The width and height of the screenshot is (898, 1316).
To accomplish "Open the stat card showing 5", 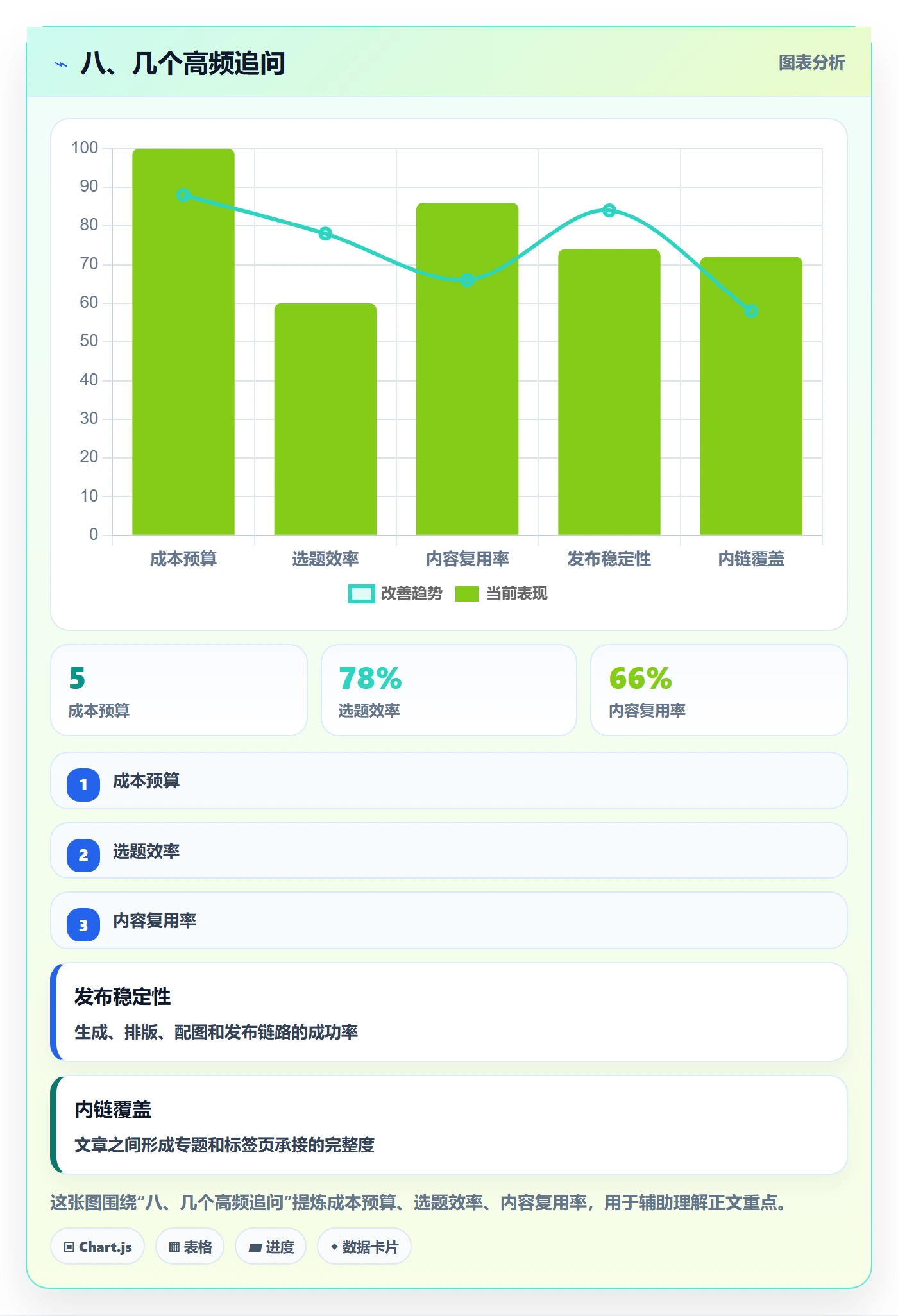I will [179, 690].
